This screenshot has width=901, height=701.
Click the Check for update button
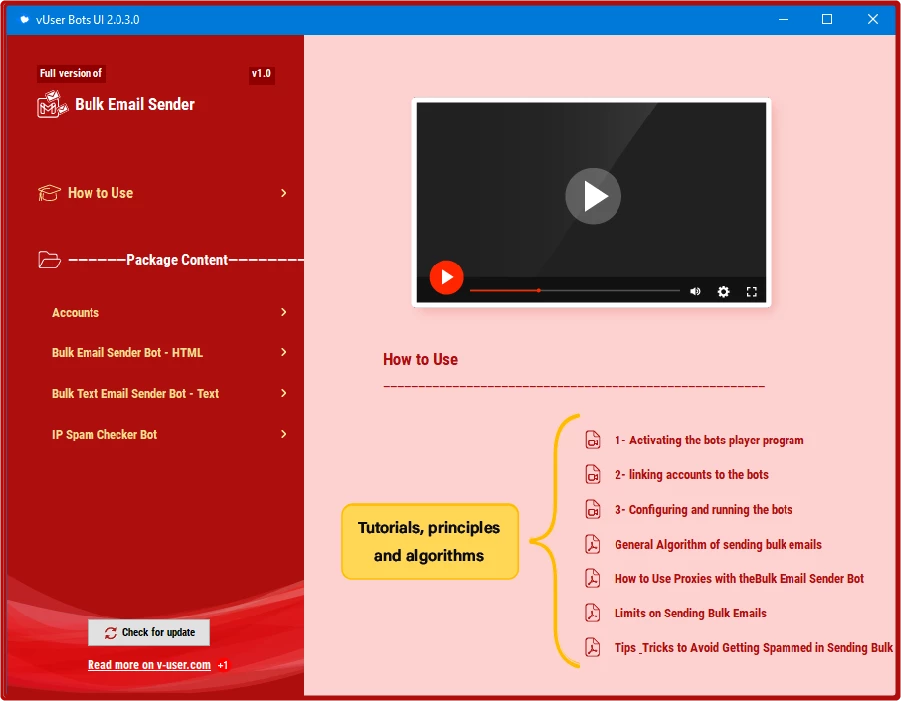click(x=149, y=633)
